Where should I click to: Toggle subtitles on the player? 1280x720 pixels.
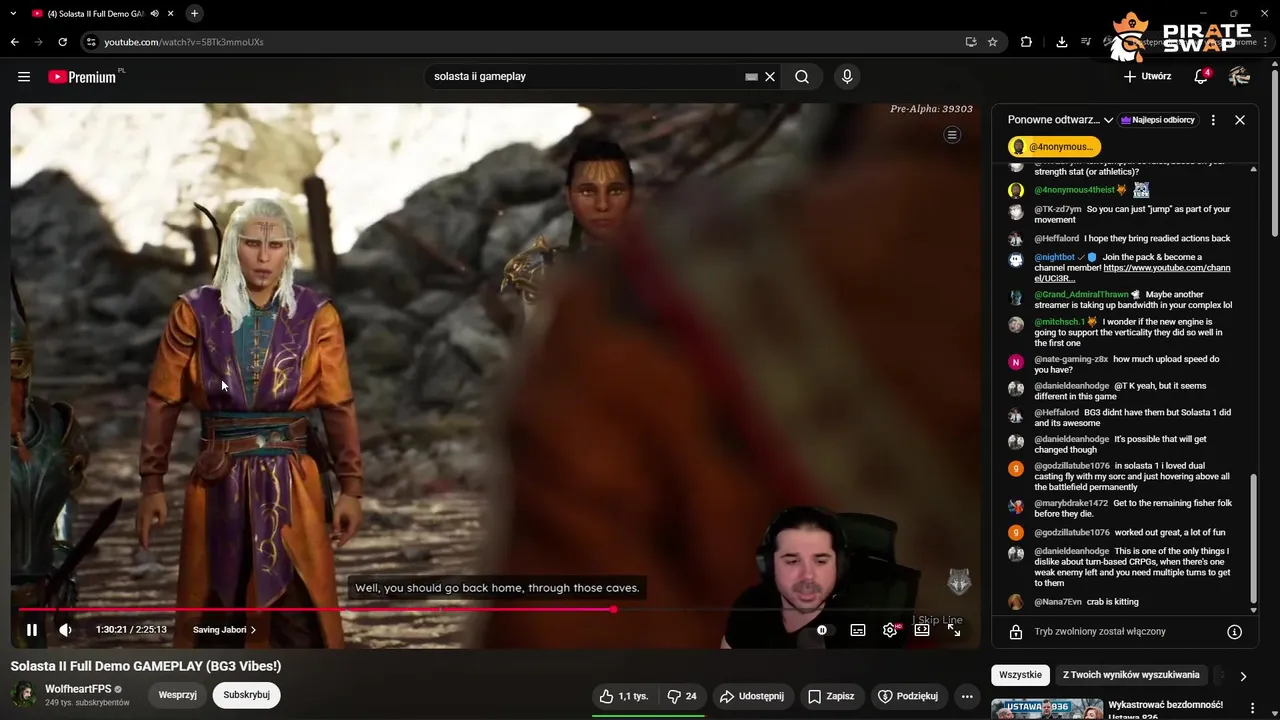[x=858, y=630]
